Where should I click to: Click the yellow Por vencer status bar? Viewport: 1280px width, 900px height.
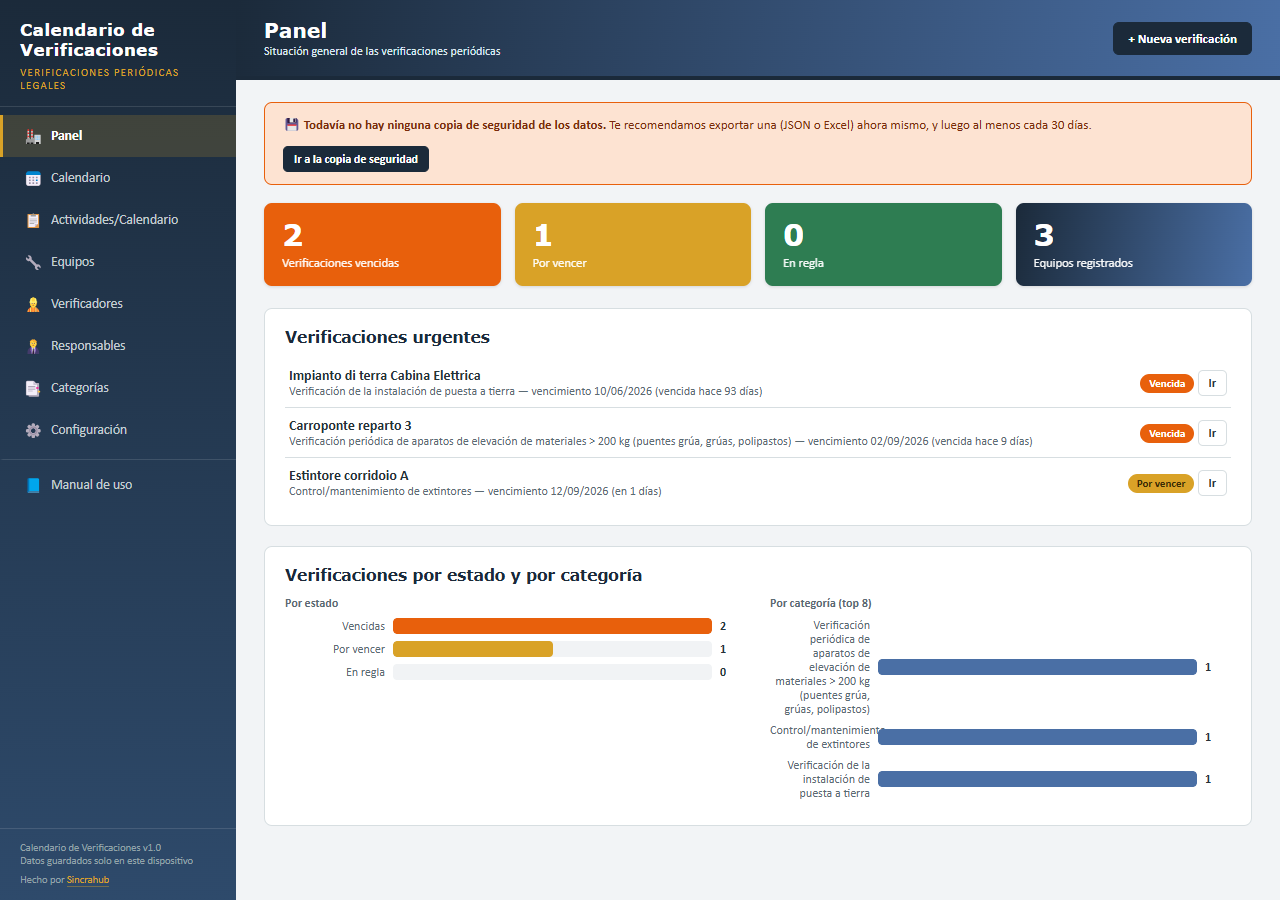coord(473,649)
